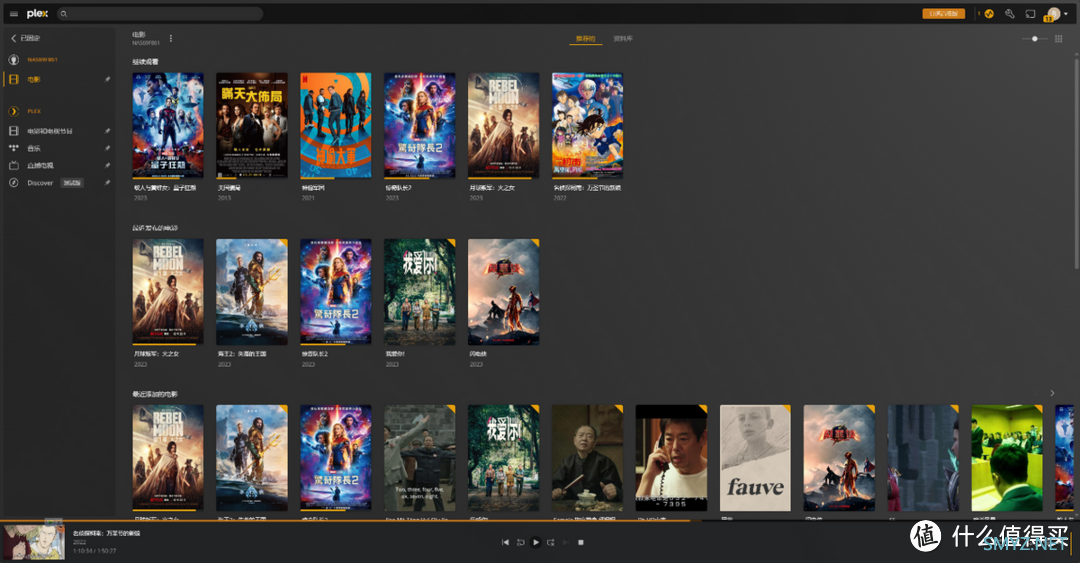Image resolution: width=1080 pixels, height=563 pixels.
Task: Click the Plex logo
Action: click(37, 13)
